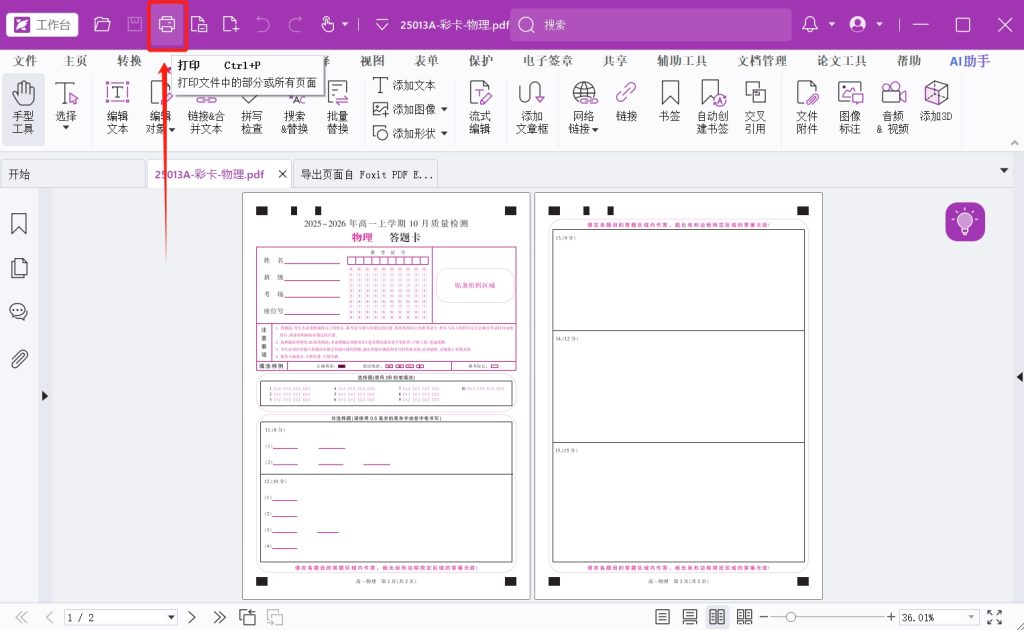Image resolution: width=1024 pixels, height=630 pixels.
Task: Expand the 添加图像 dropdown arrow
Action: tap(444, 109)
